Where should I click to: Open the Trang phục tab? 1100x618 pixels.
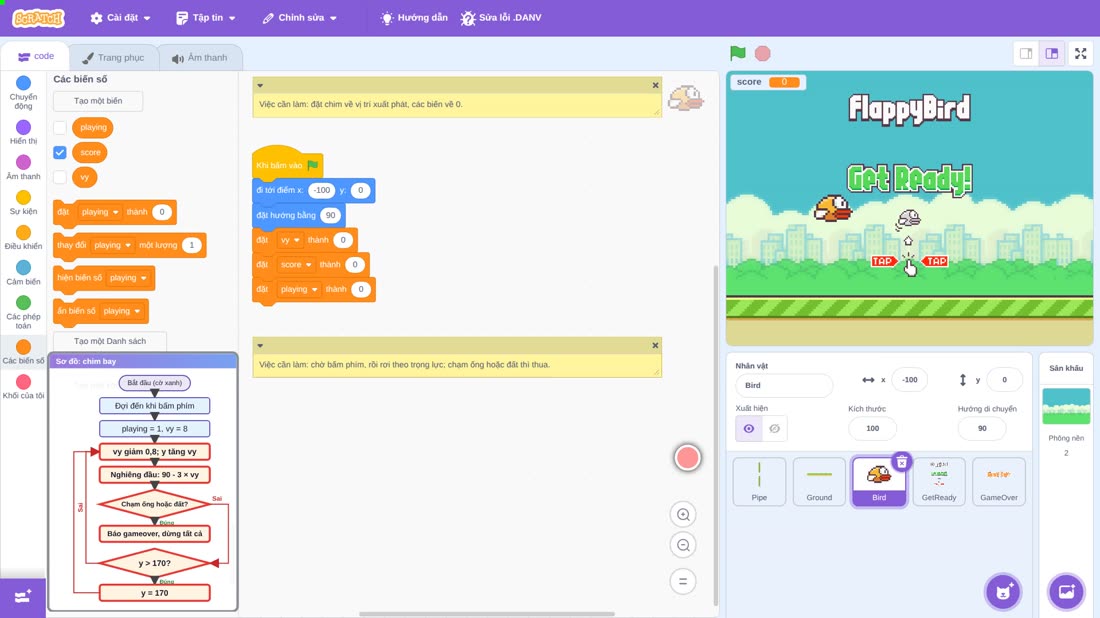point(113,58)
